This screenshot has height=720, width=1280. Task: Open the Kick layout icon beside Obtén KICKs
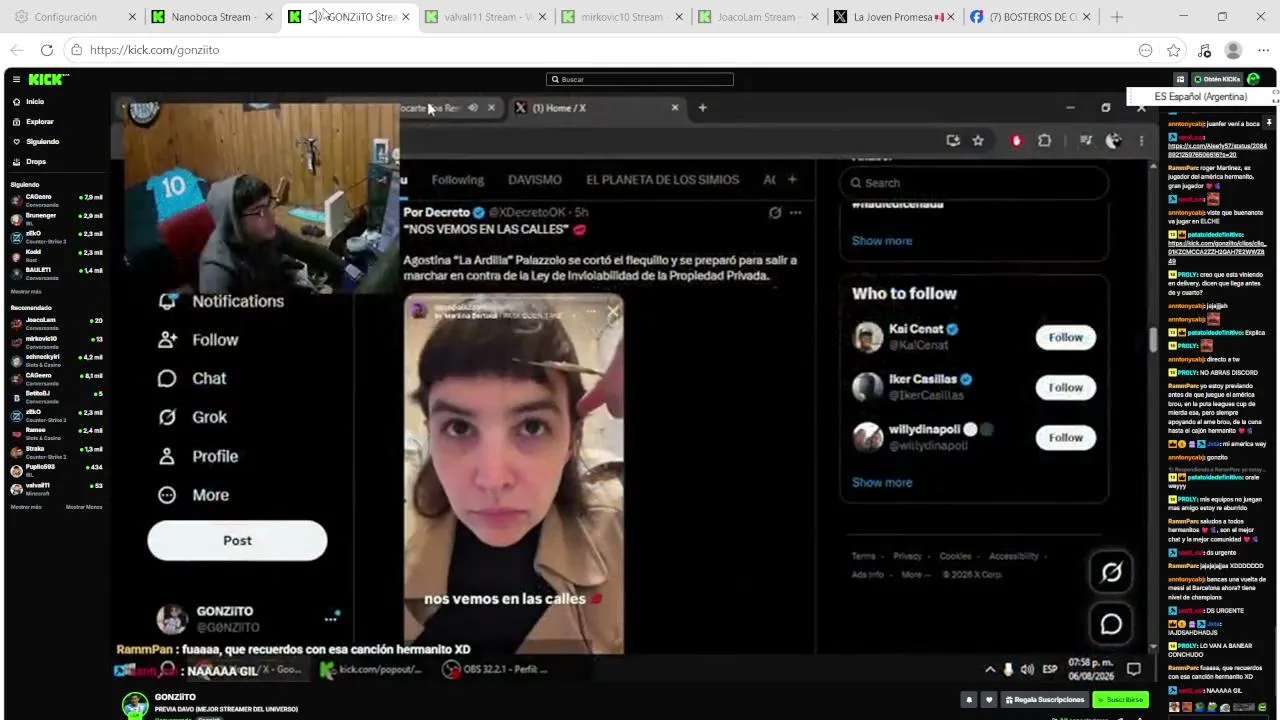[x=1180, y=79]
